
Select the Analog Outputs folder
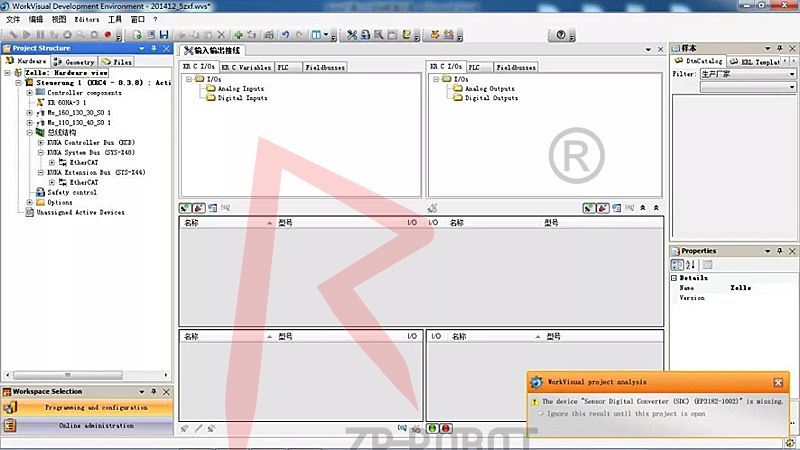490,88
